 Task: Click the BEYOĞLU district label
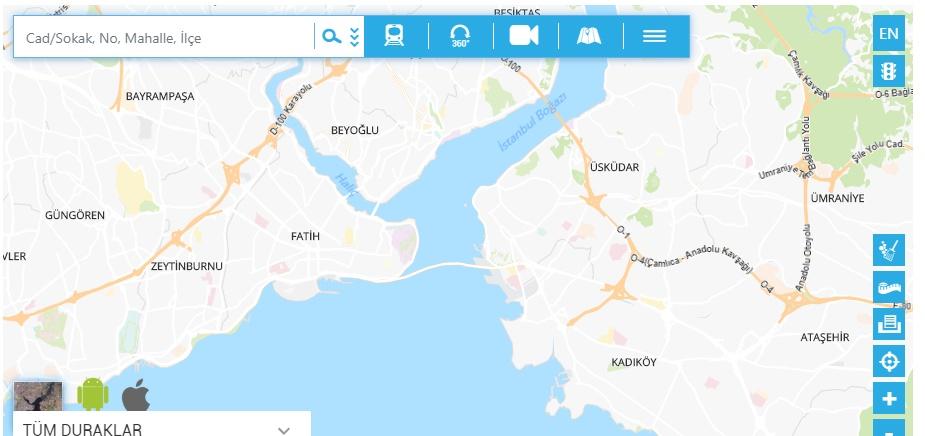pos(355,130)
